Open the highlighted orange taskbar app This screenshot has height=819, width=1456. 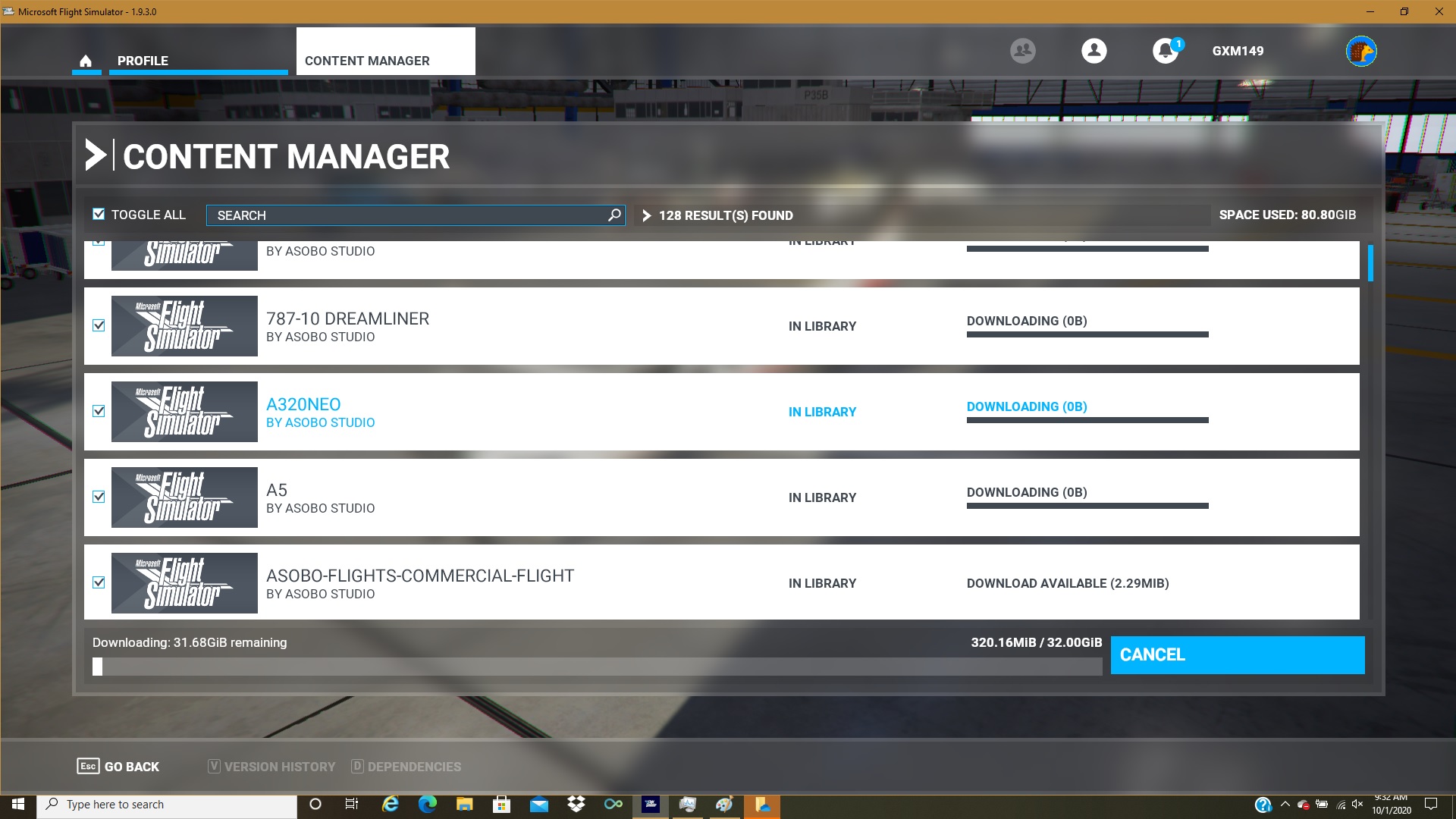[x=761, y=805]
